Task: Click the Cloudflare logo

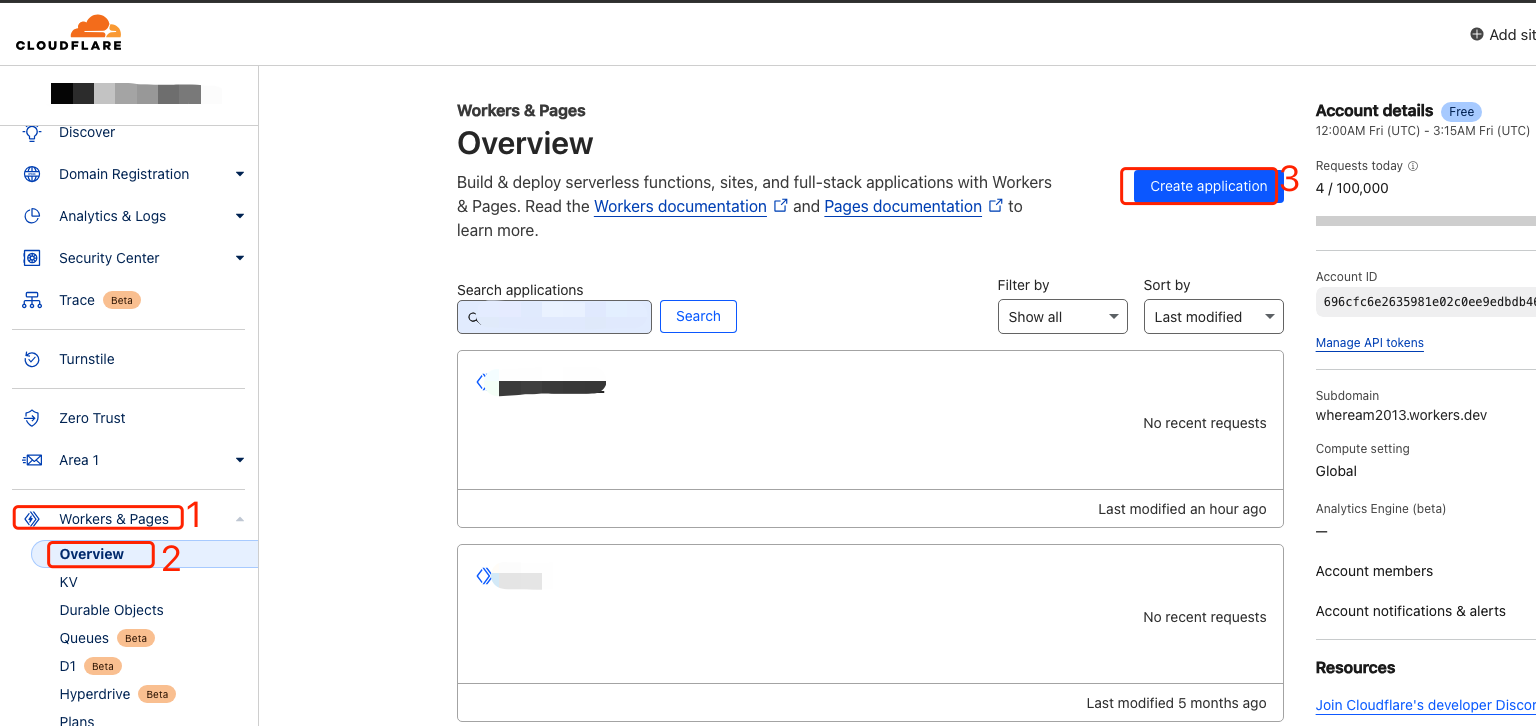Action: pos(69,32)
